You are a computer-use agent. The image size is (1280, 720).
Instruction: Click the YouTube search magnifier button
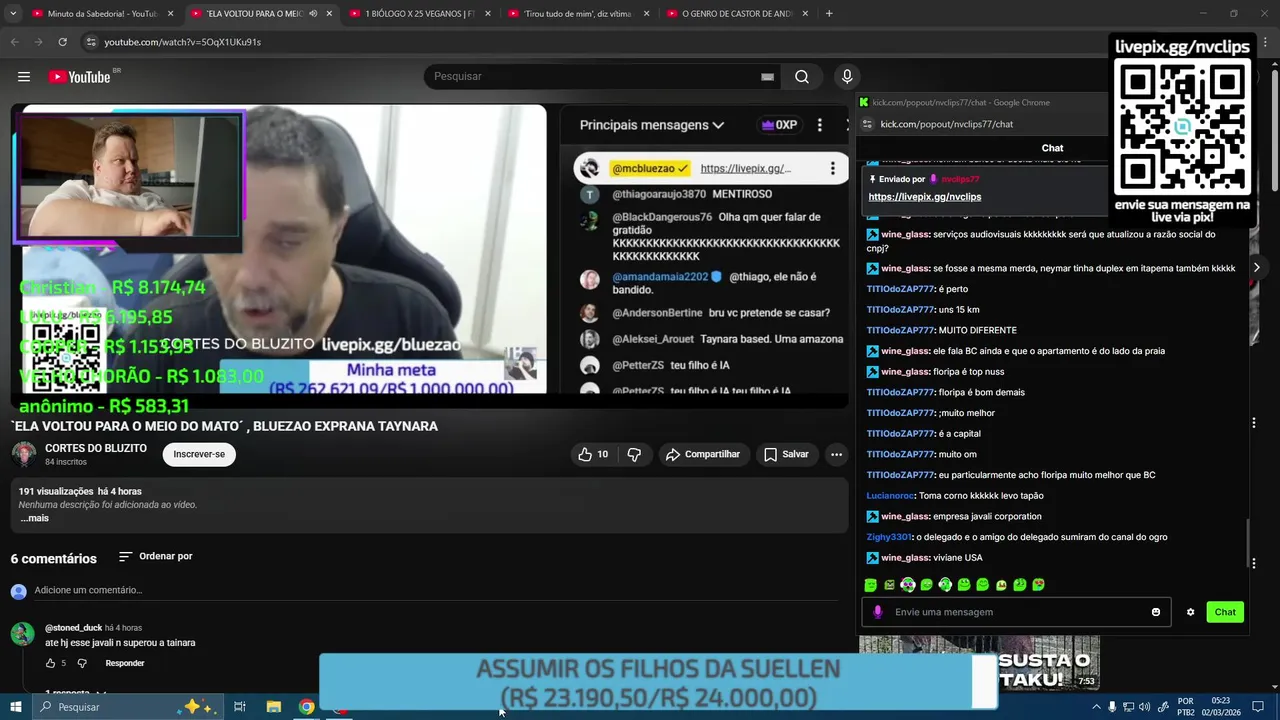pyautogui.click(x=802, y=77)
